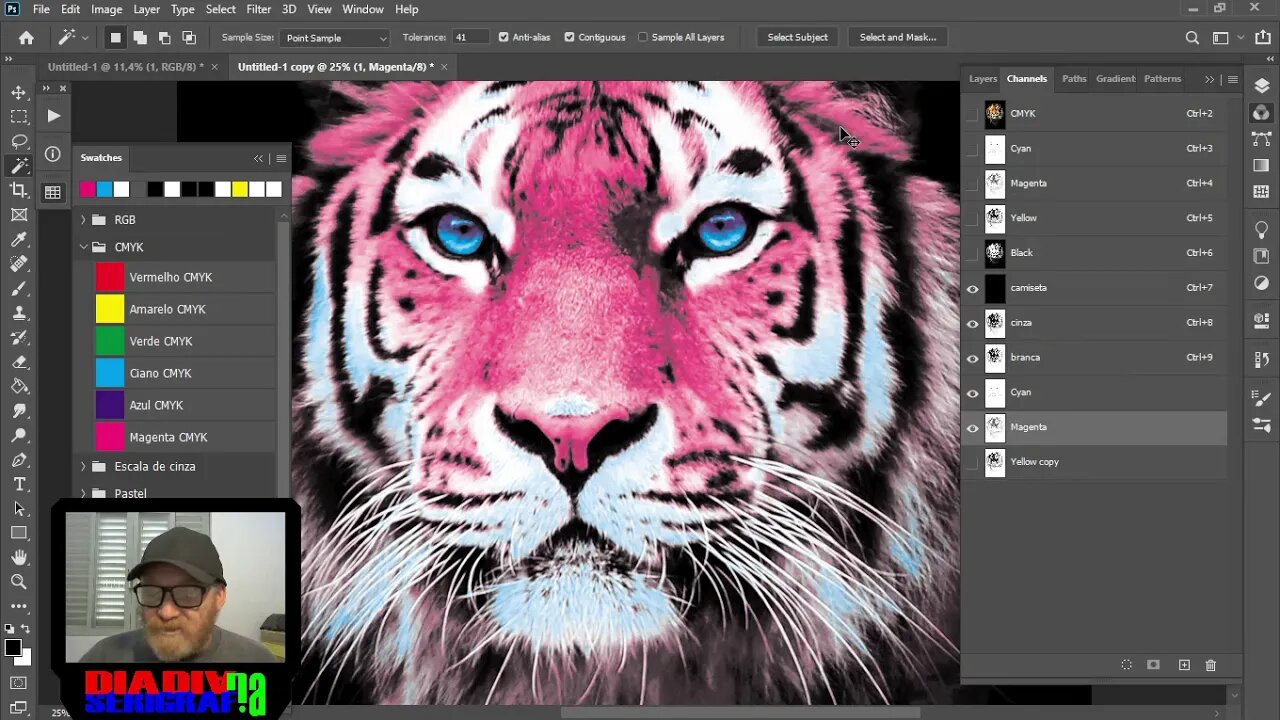The width and height of the screenshot is (1280, 720).
Task: Collapse the CMYK swatch folder
Action: pyautogui.click(x=83, y=247)
